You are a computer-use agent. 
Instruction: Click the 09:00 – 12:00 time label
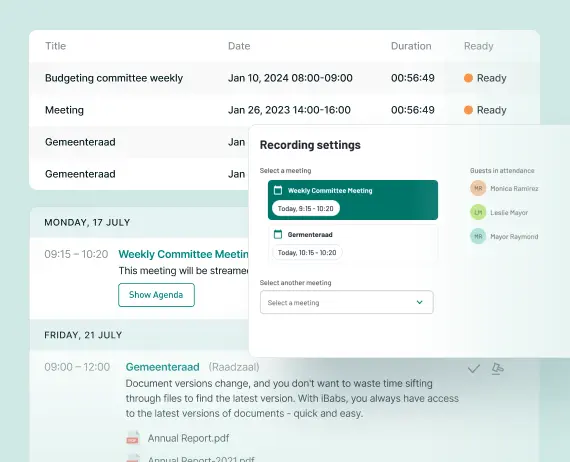(x=77, y=367)
